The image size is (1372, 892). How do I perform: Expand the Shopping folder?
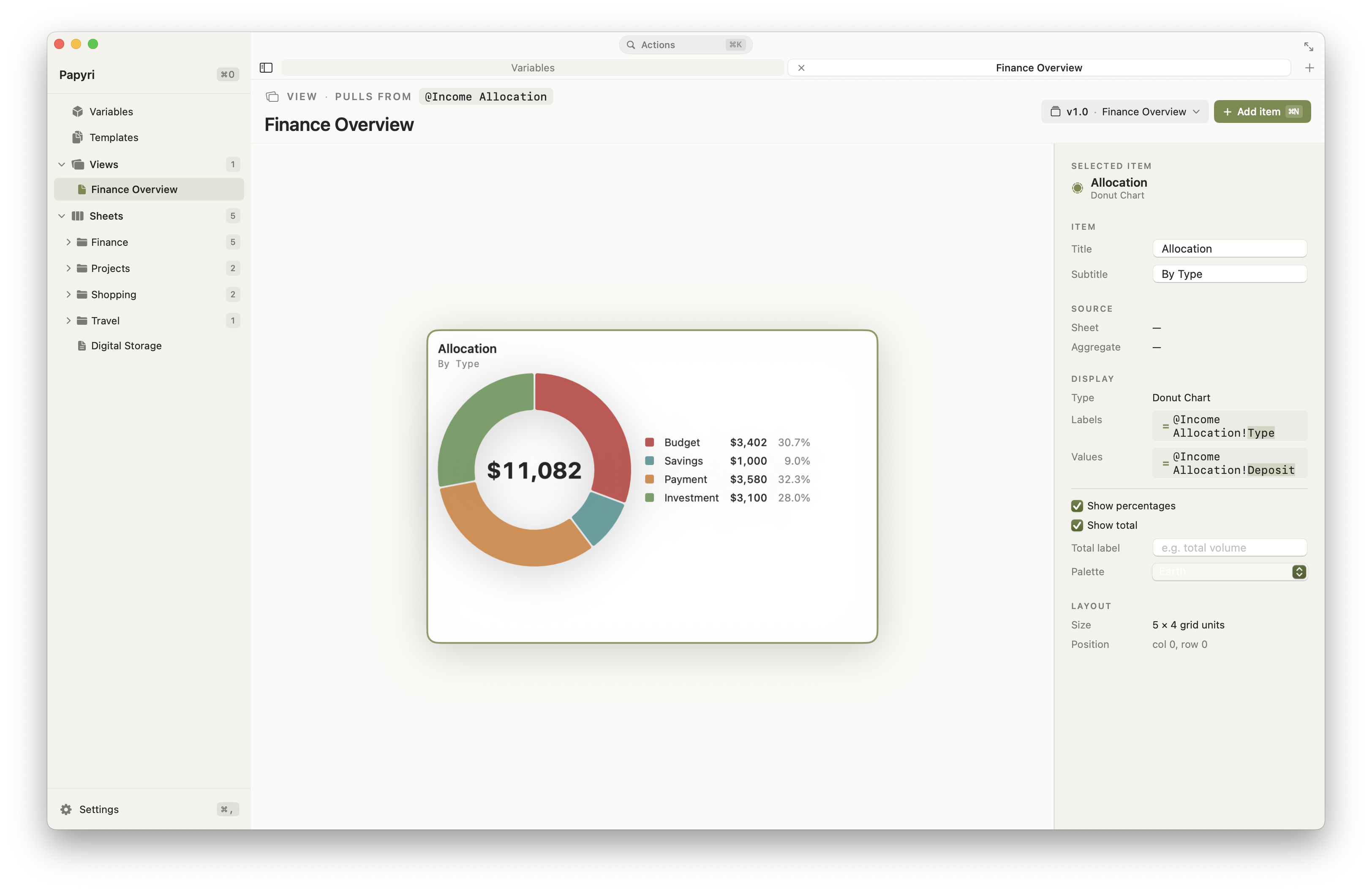pyautogui.click(x=68, y=294)
